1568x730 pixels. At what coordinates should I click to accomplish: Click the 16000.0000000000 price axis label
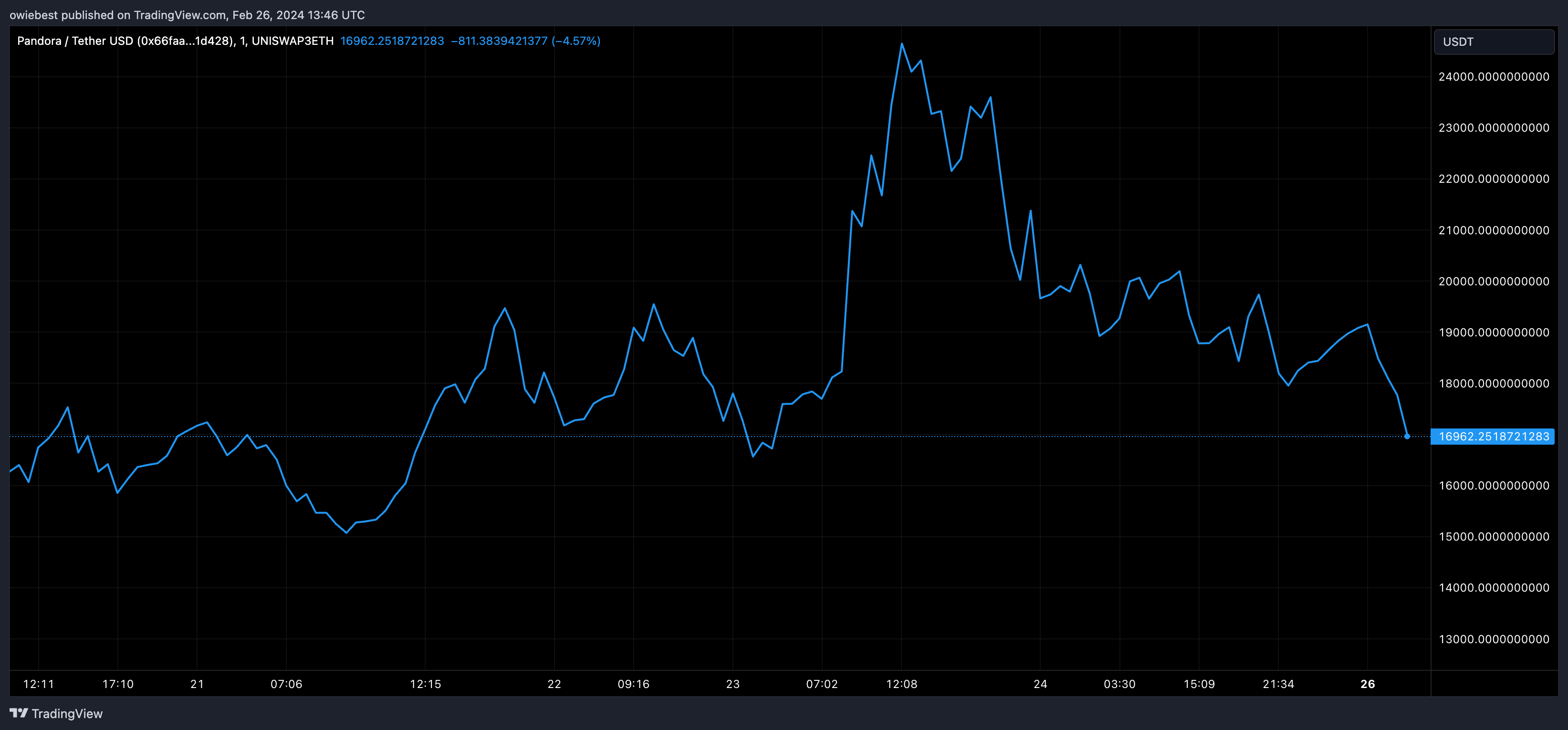click(1494, 485)
